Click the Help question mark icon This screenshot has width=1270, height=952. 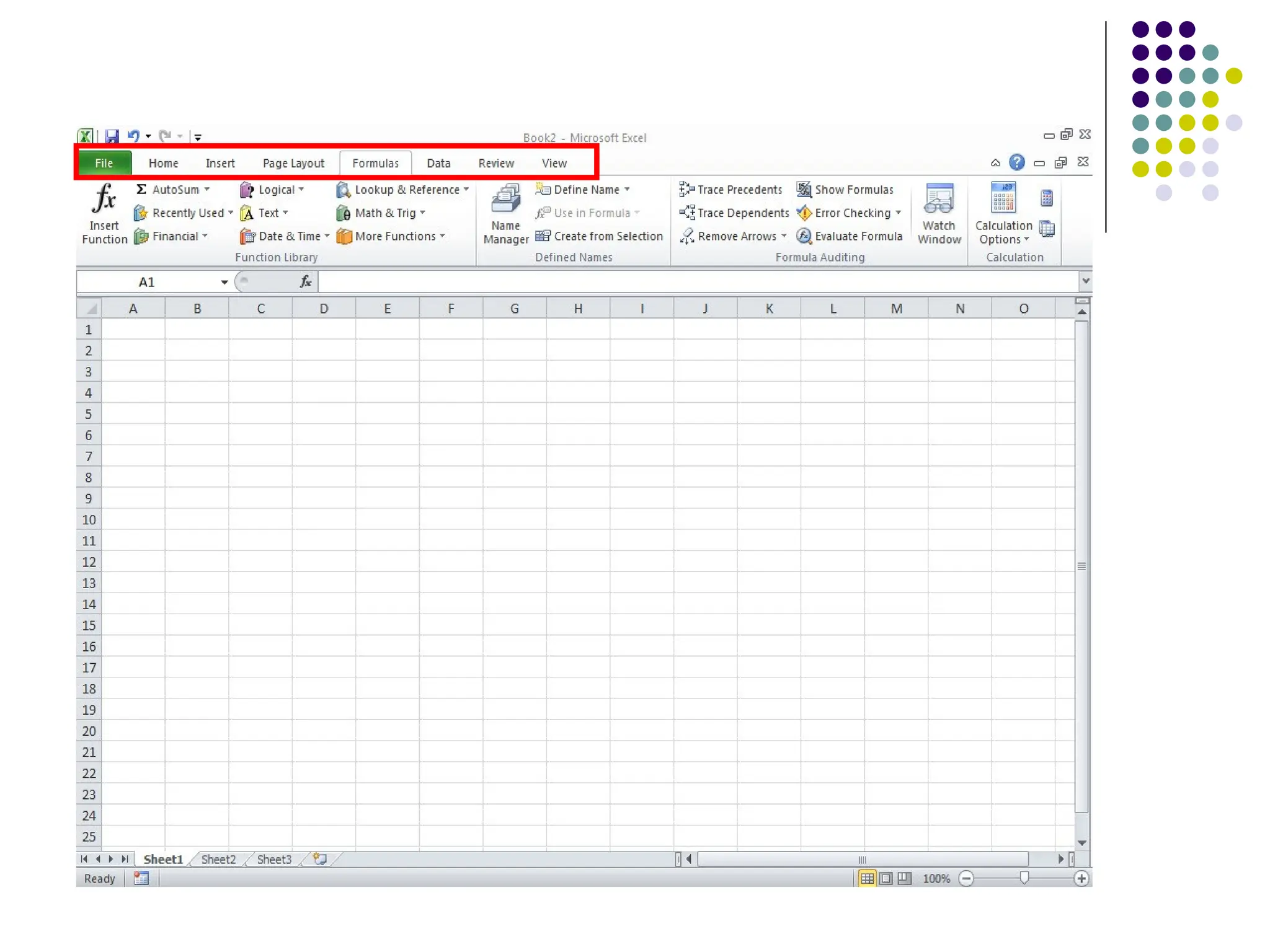pos(1016,162)
